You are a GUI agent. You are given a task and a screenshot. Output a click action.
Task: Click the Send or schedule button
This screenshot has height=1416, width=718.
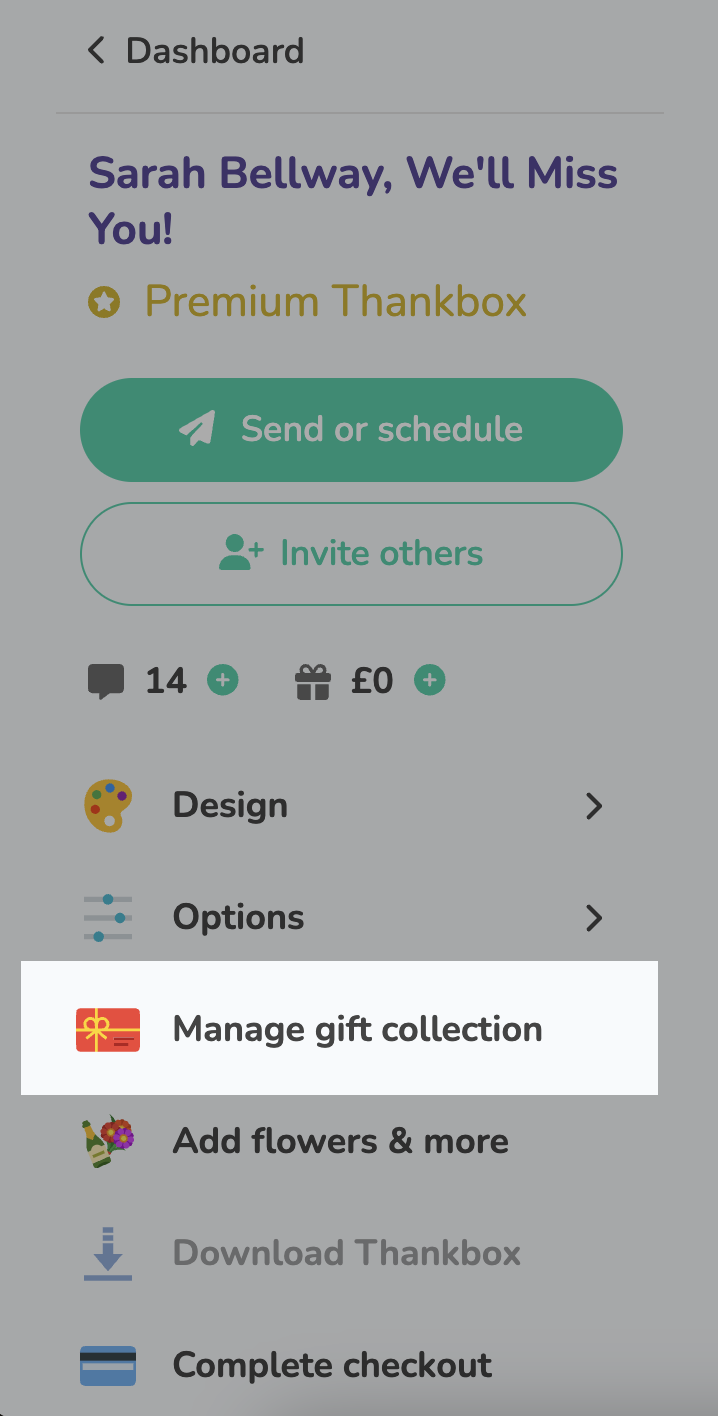point(351,428)
